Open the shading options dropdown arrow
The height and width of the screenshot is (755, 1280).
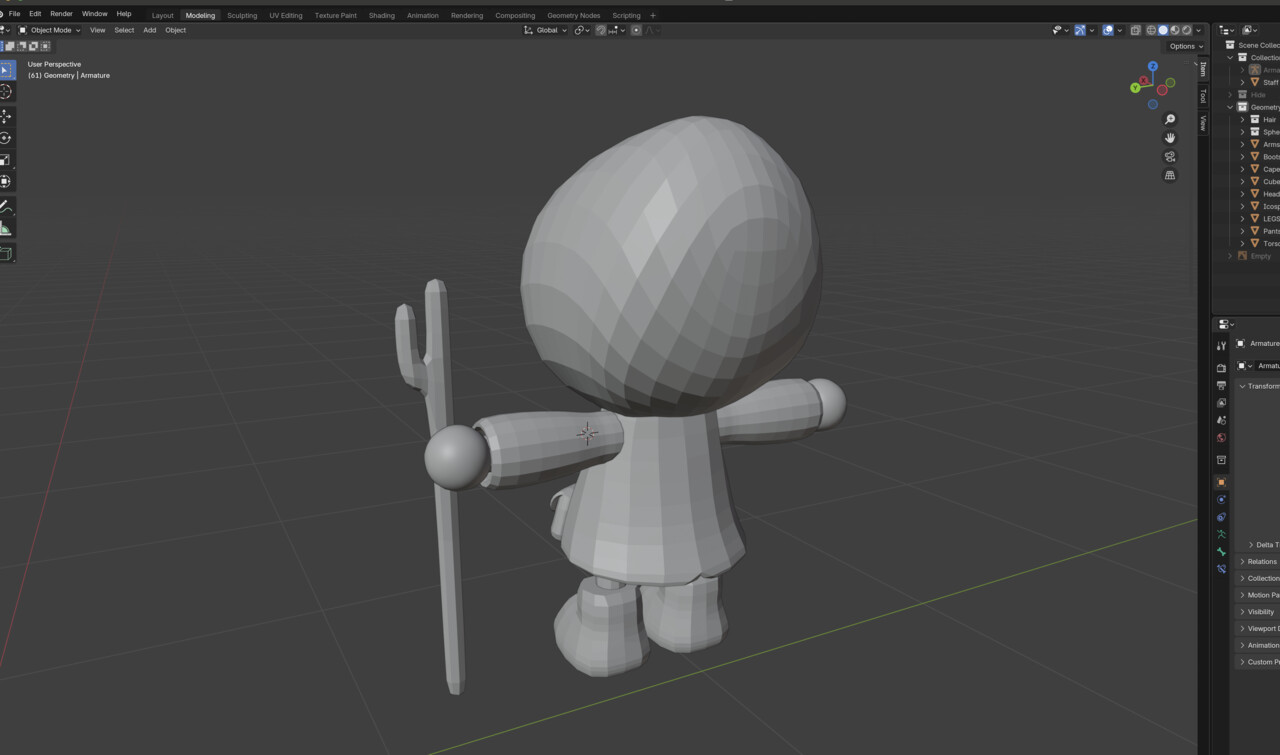point(1199,30)
